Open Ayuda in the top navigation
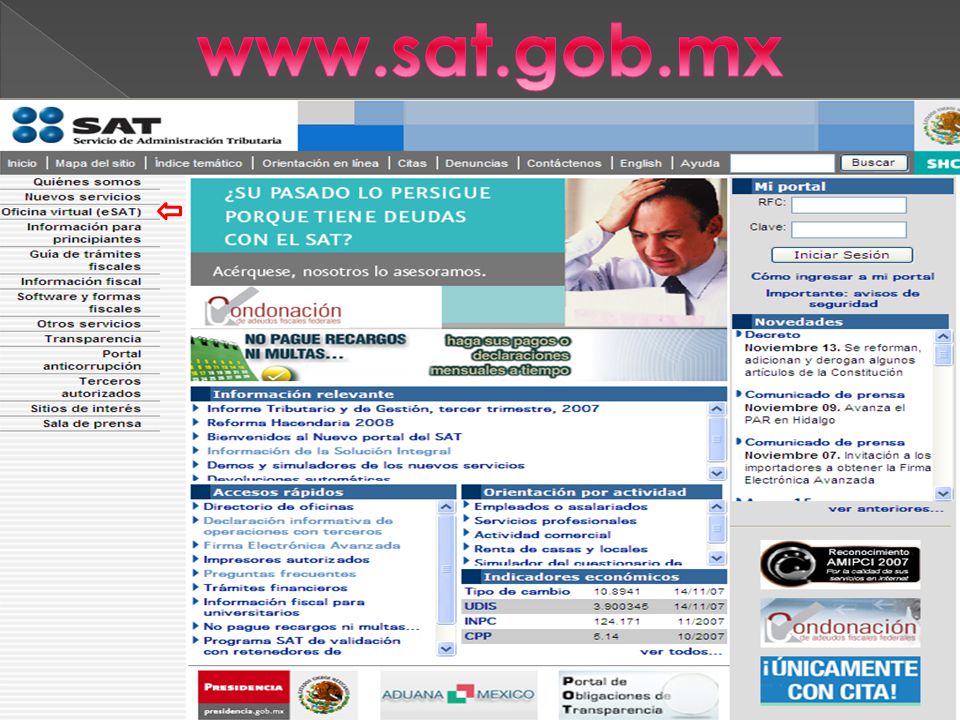Image resolution: width=960 pixels, height=720 pixels. pos(700,163)
